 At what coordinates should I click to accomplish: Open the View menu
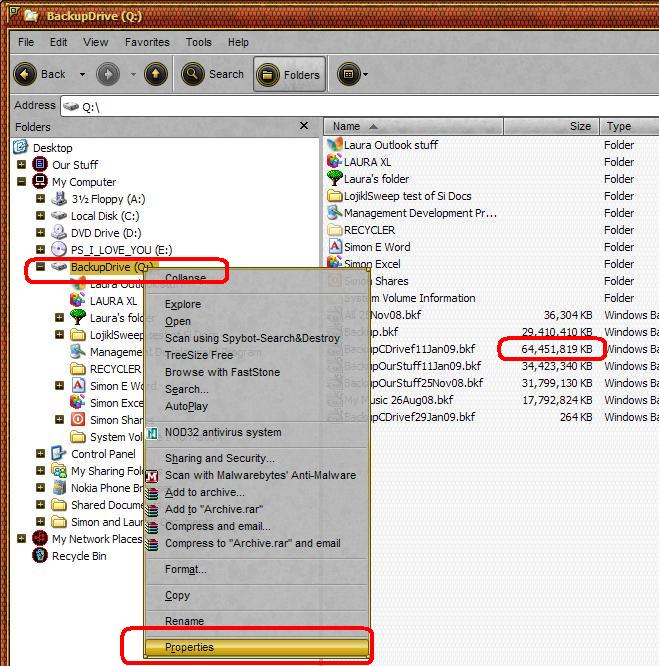(x=96, y=42)
